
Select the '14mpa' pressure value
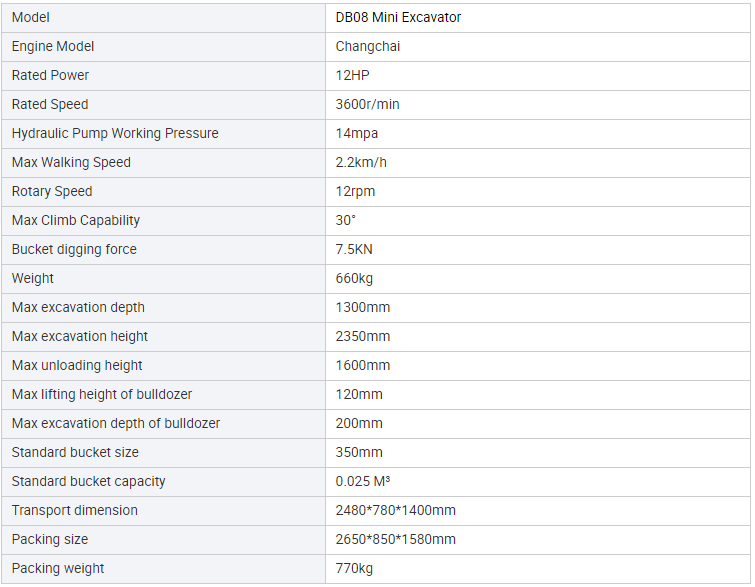pyautogui.click(x=357, y=134)
